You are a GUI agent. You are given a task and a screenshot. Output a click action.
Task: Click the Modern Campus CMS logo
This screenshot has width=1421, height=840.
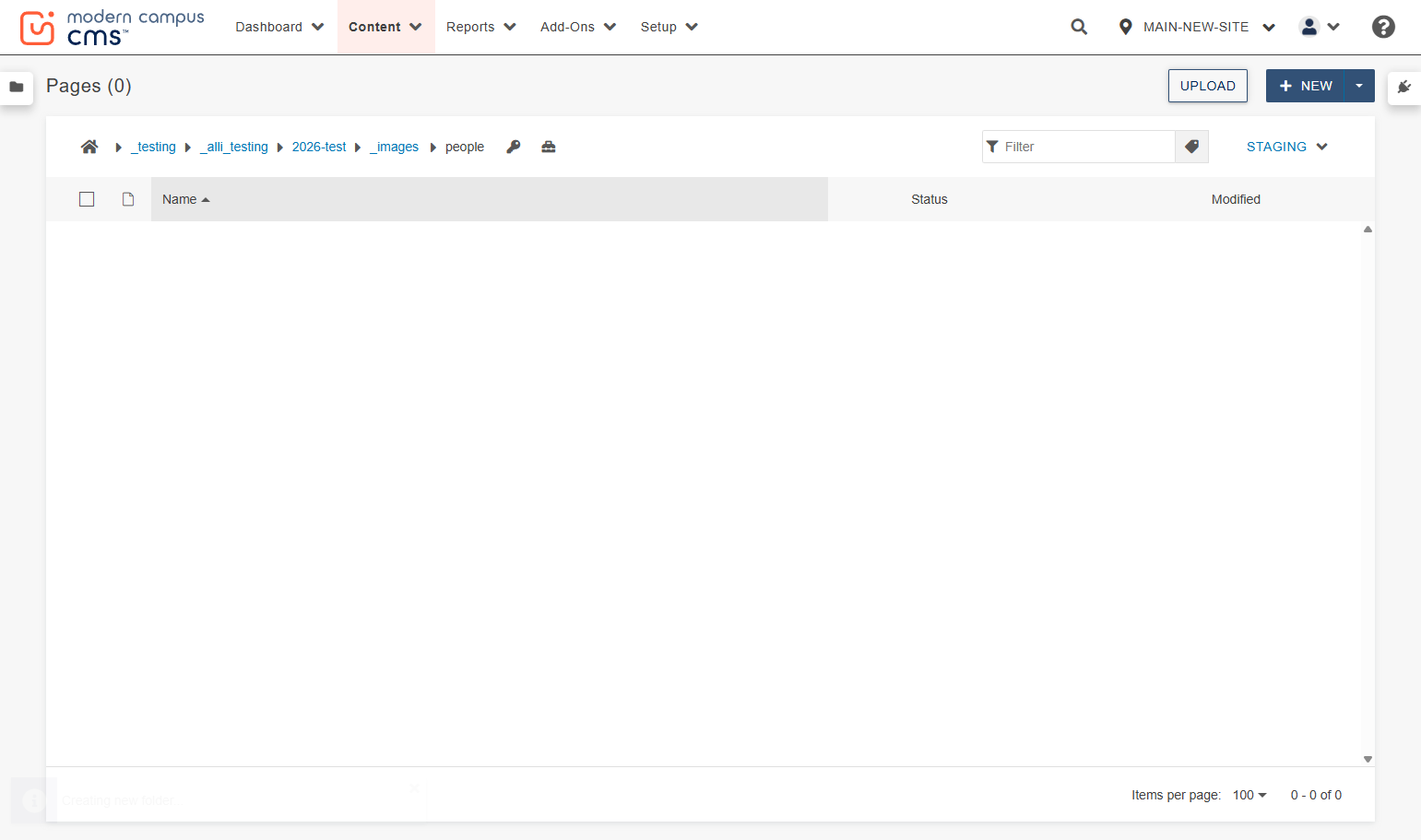point(112,28)
